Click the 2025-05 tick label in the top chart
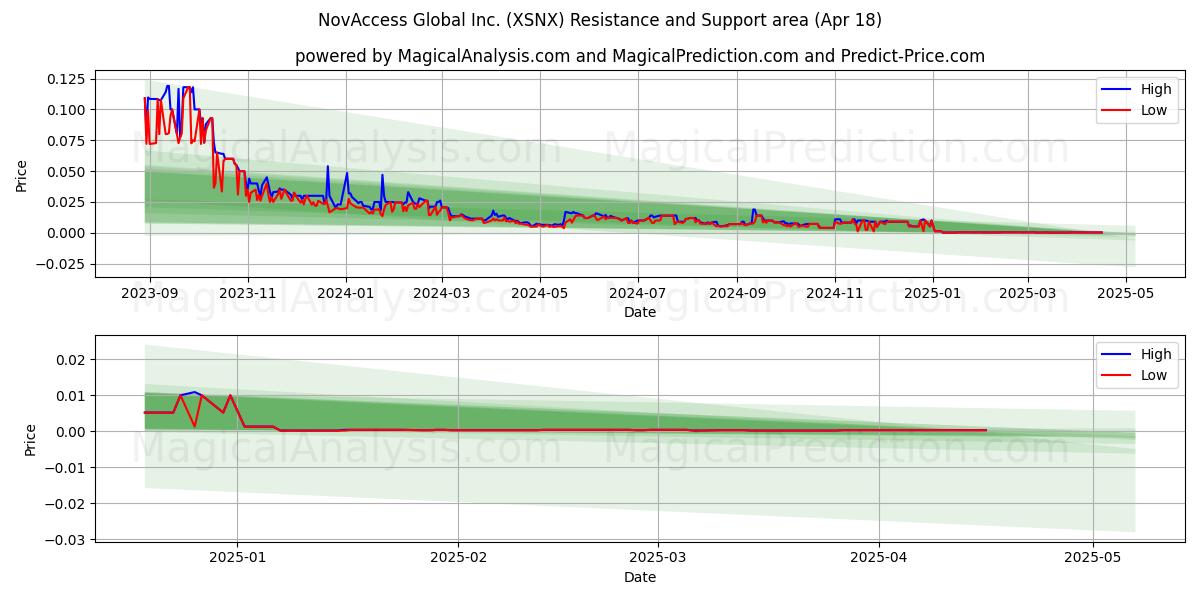1200x600 pixels. click(1126, 294)
